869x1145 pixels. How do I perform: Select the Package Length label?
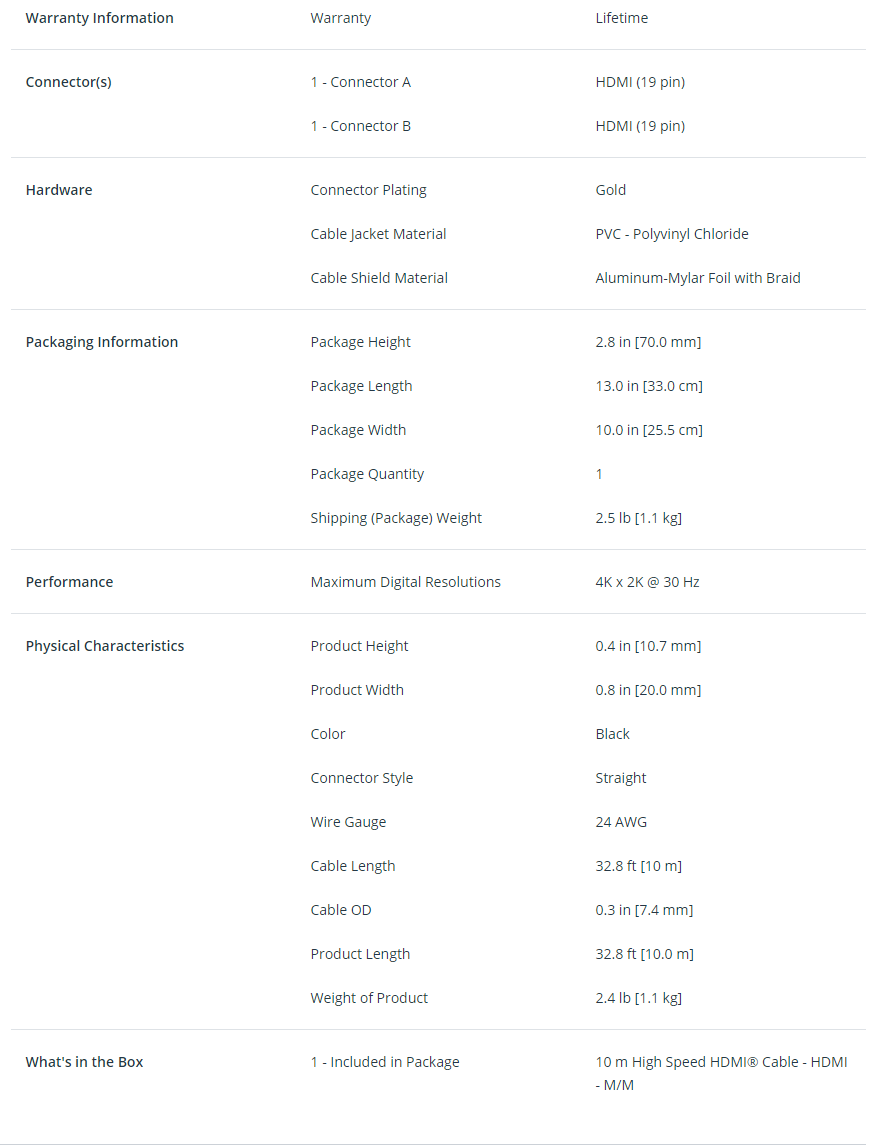pos(361,386)
